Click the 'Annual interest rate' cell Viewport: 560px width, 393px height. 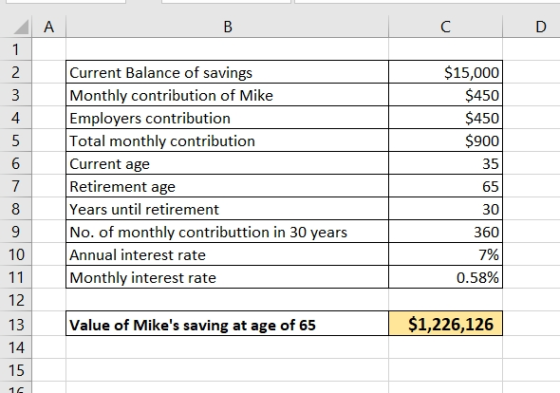(227, 254)
